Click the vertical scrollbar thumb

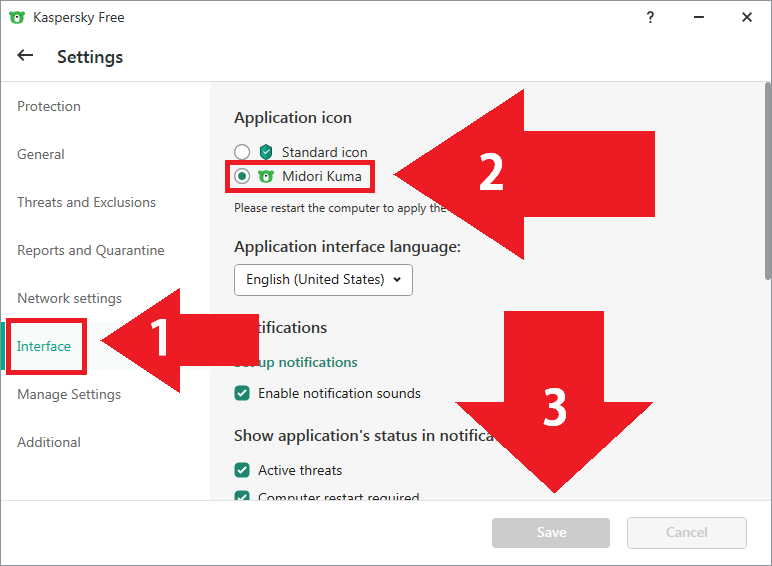[x=768, y=181]
